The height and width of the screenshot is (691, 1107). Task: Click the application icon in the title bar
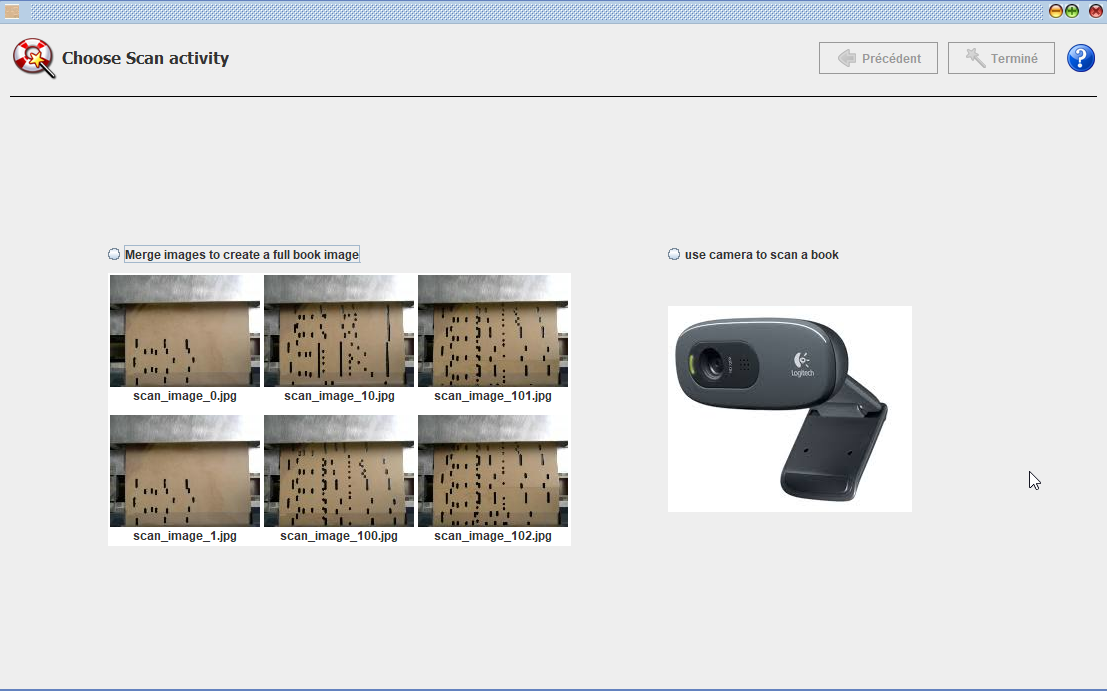[12, 11]
